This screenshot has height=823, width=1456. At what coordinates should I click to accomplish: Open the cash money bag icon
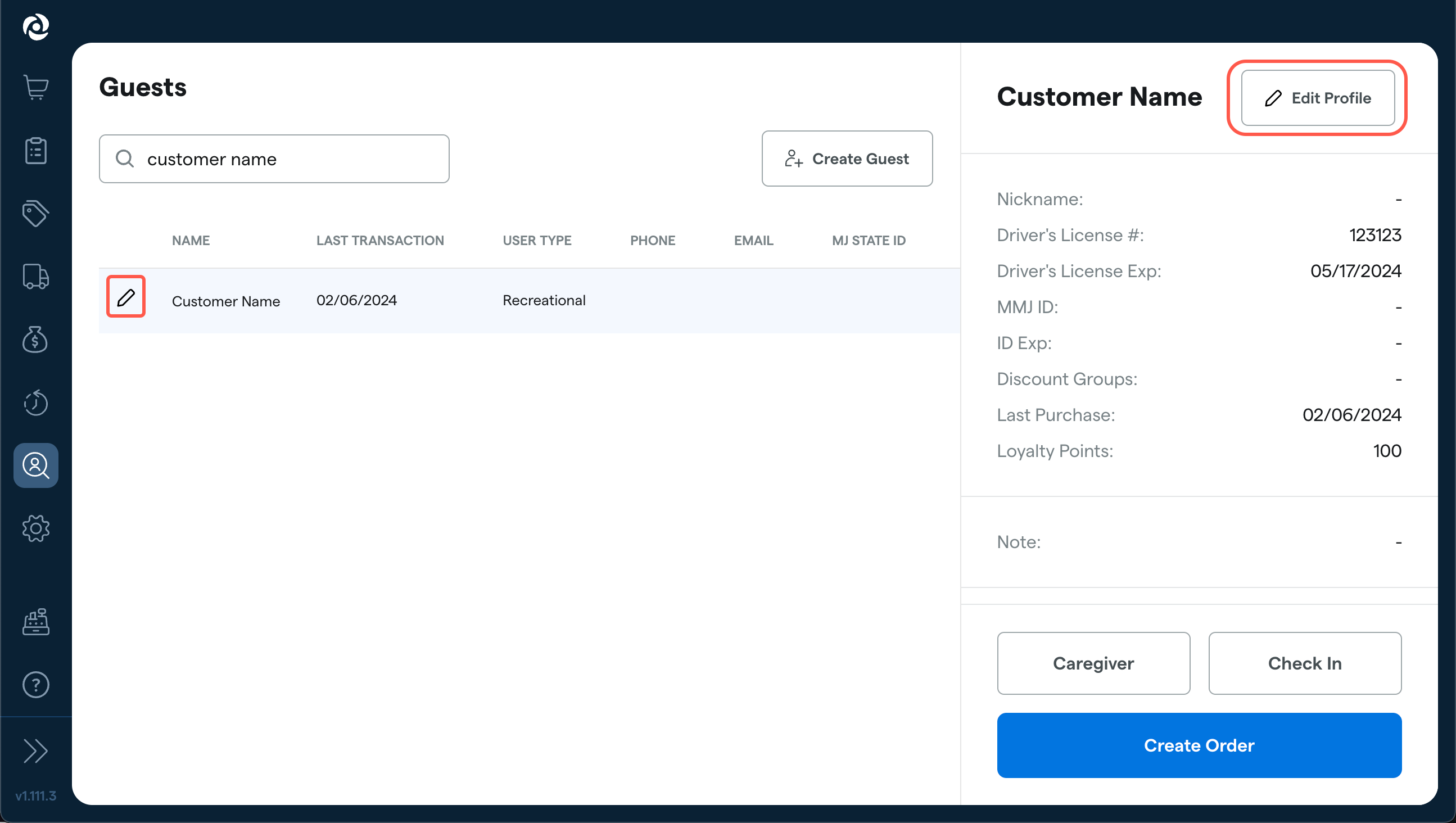pos(35,340)
